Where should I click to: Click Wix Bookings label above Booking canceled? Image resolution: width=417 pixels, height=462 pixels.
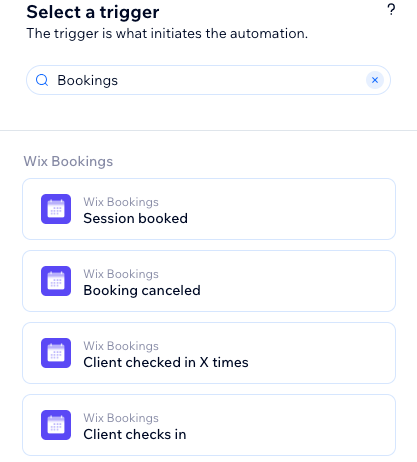(x=121, y=274)
